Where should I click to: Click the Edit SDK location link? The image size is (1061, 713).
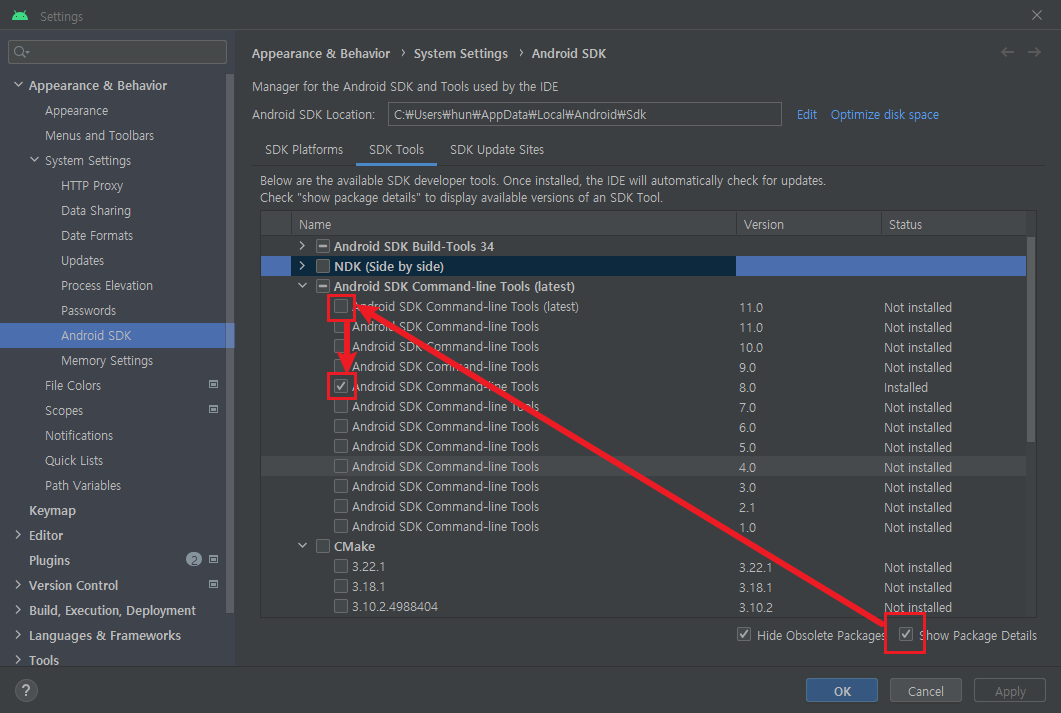(807, 114)
